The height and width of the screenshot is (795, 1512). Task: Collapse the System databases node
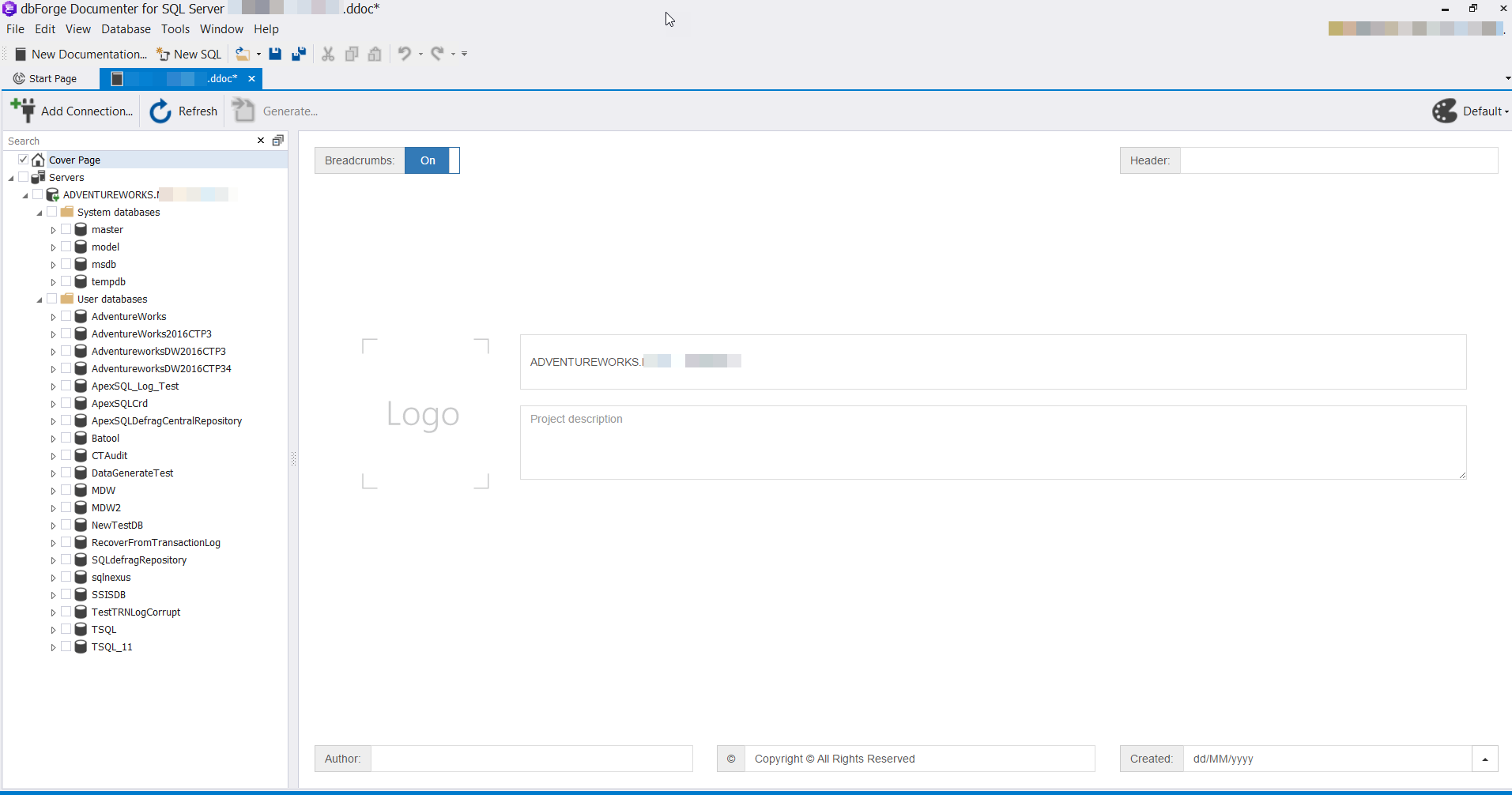point(40,213)
